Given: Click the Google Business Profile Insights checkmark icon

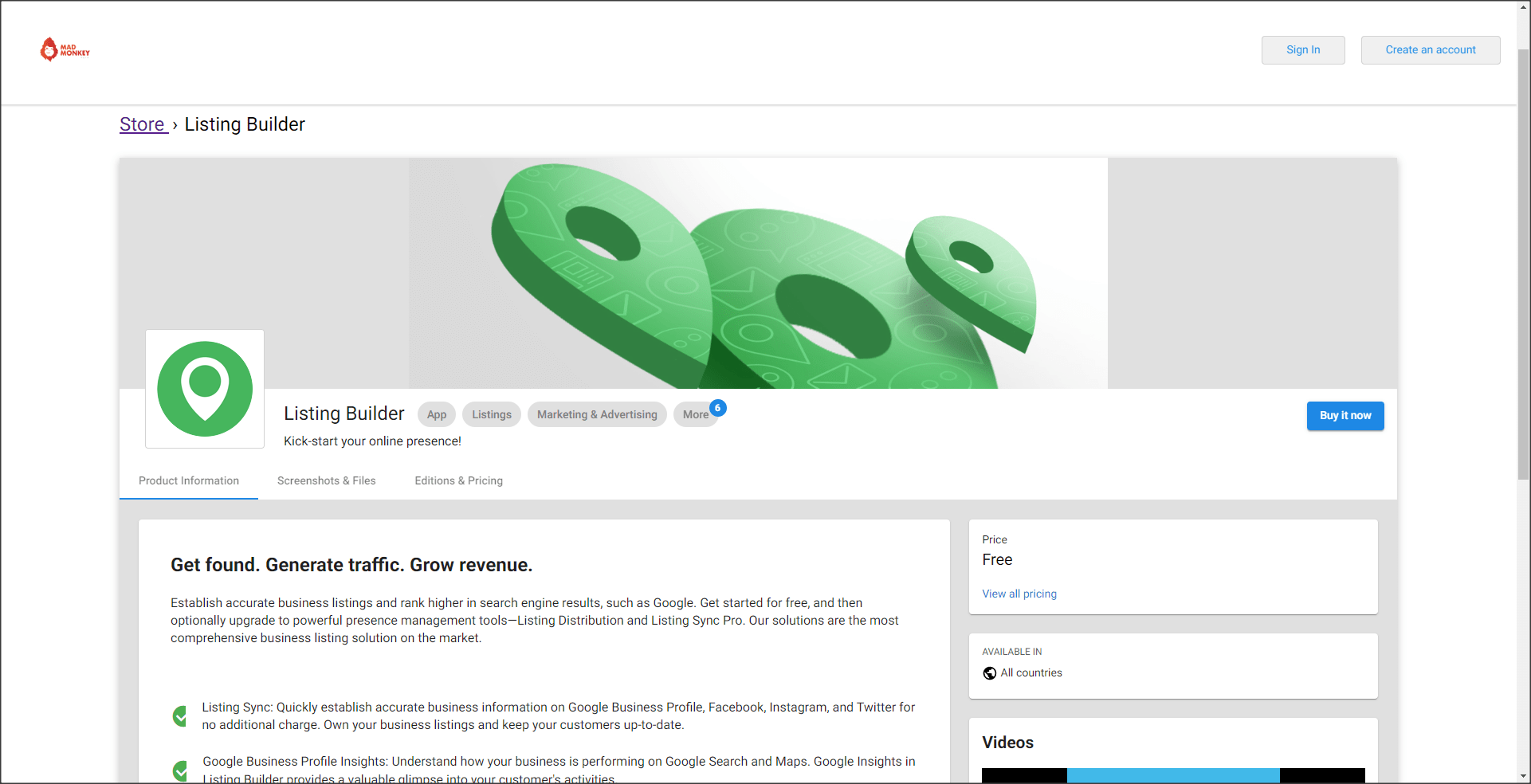Looking at the screenshot, I should [x=180, y=770].
